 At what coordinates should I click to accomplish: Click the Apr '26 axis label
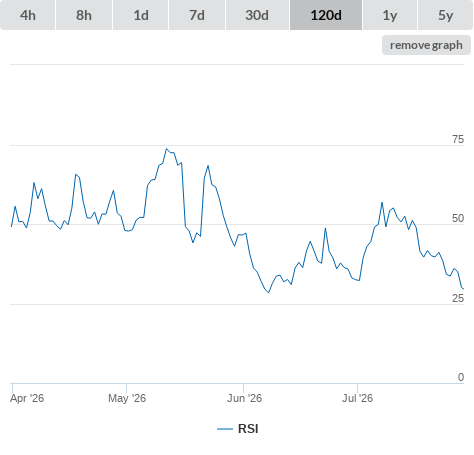[x=27, y=398]
